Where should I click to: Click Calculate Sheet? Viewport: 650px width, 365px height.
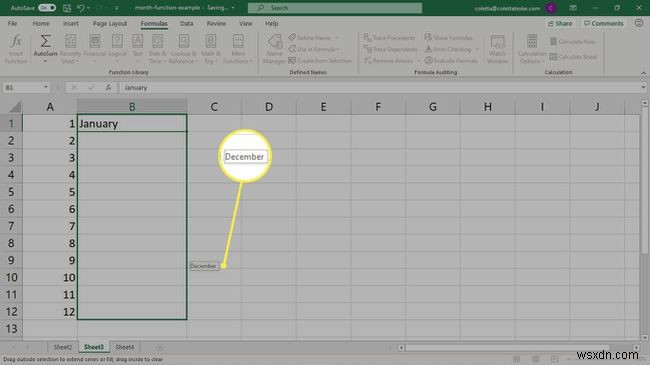(x=573, y=57)
